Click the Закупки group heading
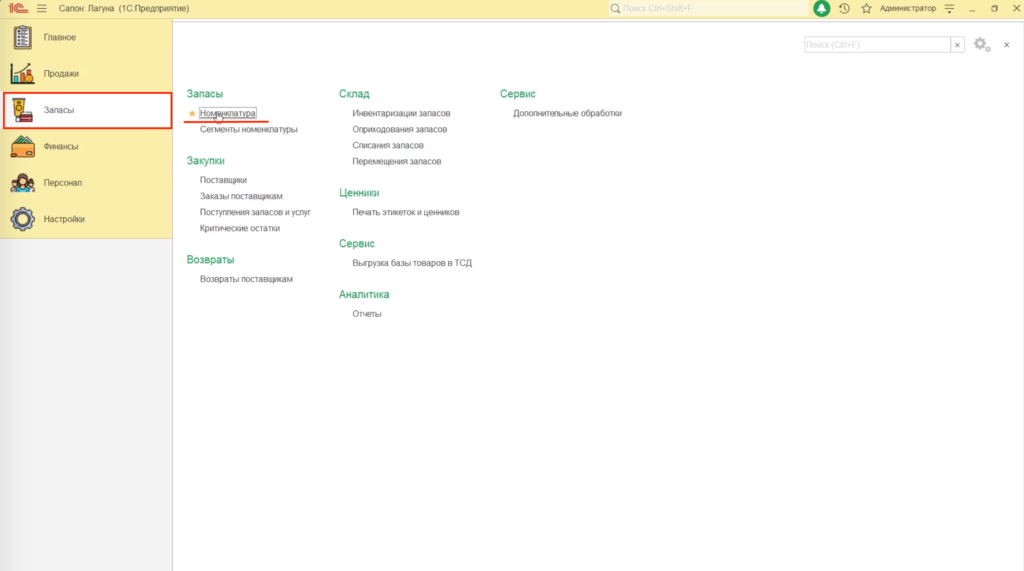 [206, 161]
